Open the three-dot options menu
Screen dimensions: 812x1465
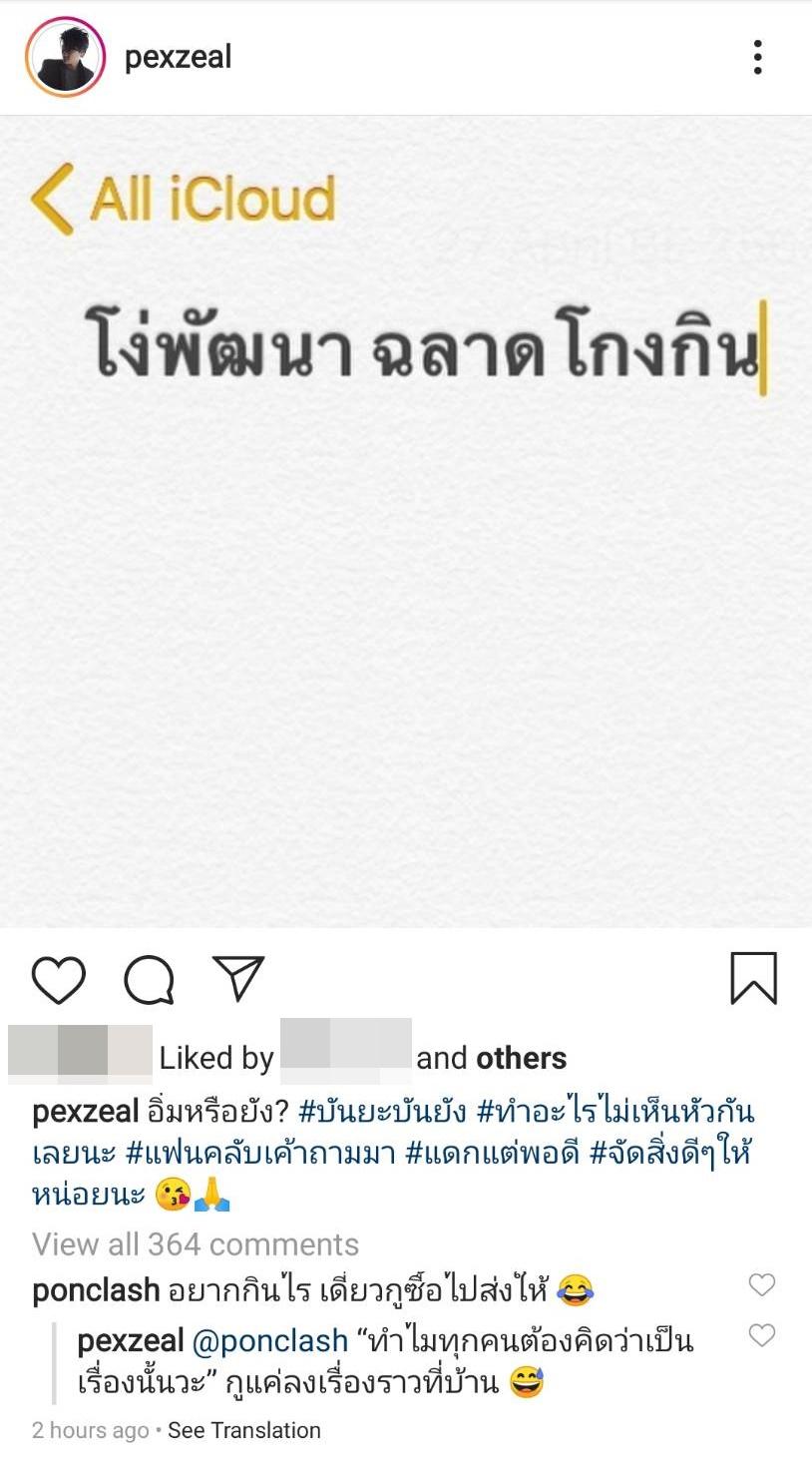pos(758,57)
